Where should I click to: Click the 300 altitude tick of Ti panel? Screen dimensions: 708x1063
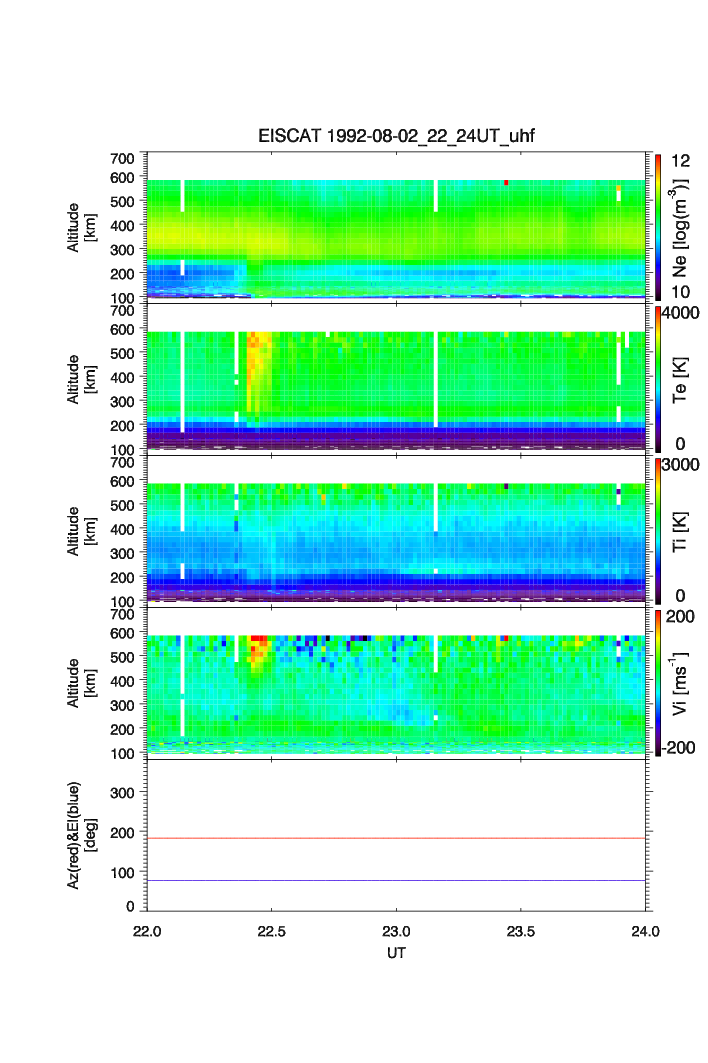[122, 553]
